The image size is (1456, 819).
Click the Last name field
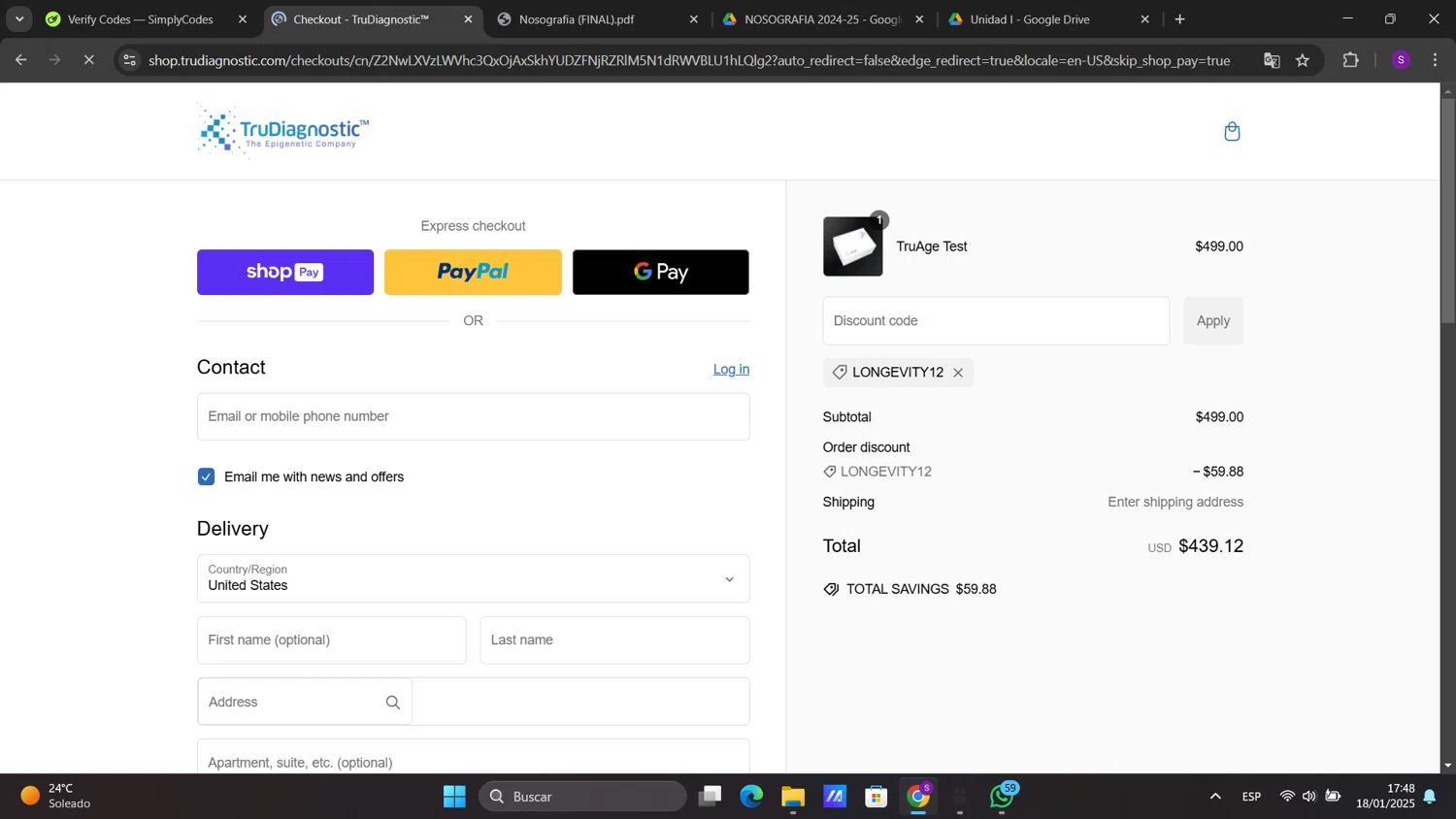(x=614, y=640)
